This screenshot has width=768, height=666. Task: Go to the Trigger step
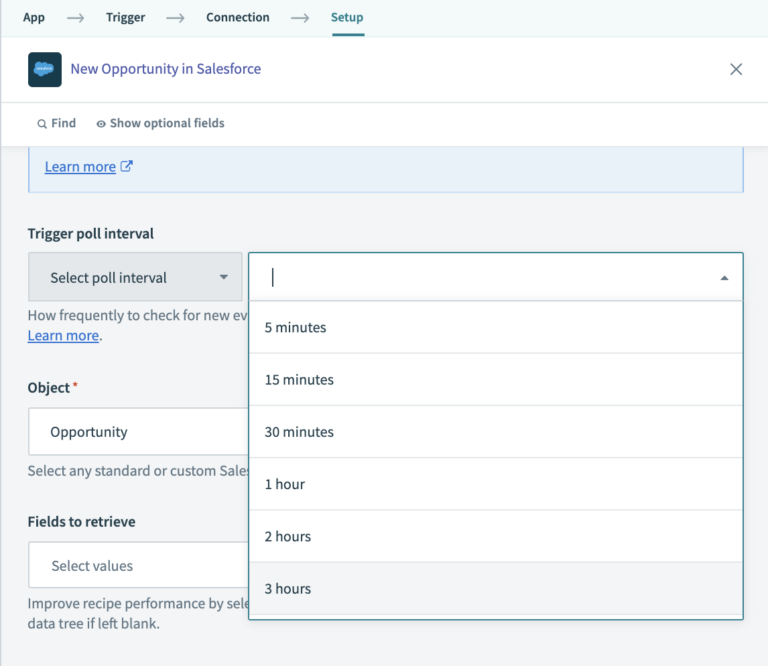[125, 18]
